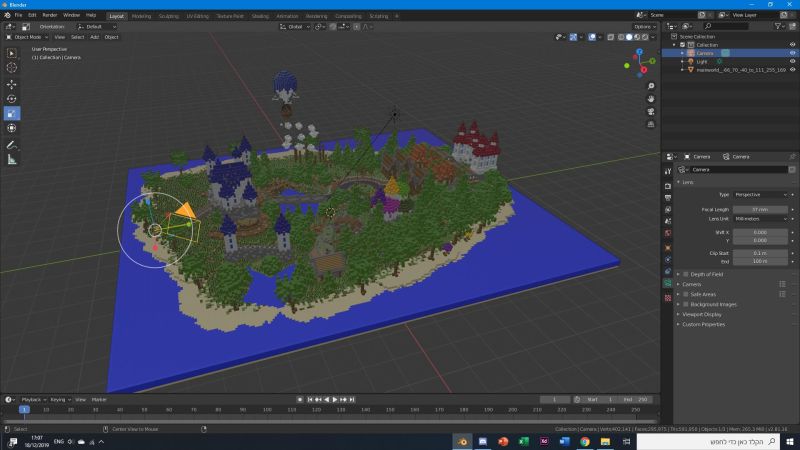Open Default orientation dropdown

pyautogui.click(x=97, y=27)
